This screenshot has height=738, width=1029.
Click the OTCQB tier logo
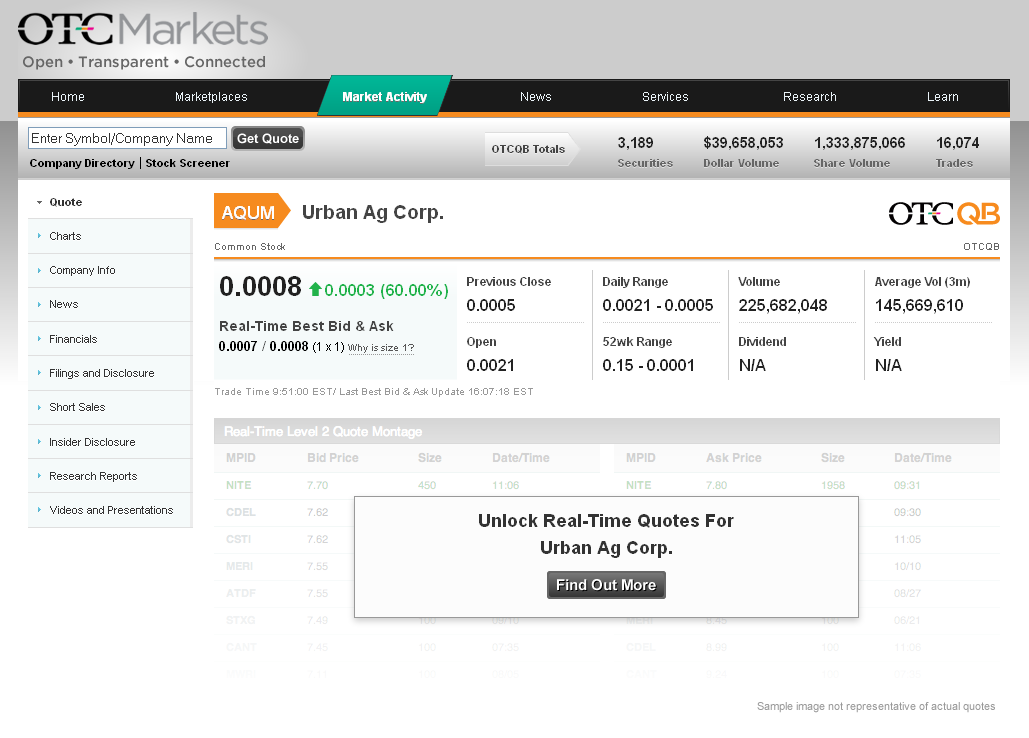(944, 213)
